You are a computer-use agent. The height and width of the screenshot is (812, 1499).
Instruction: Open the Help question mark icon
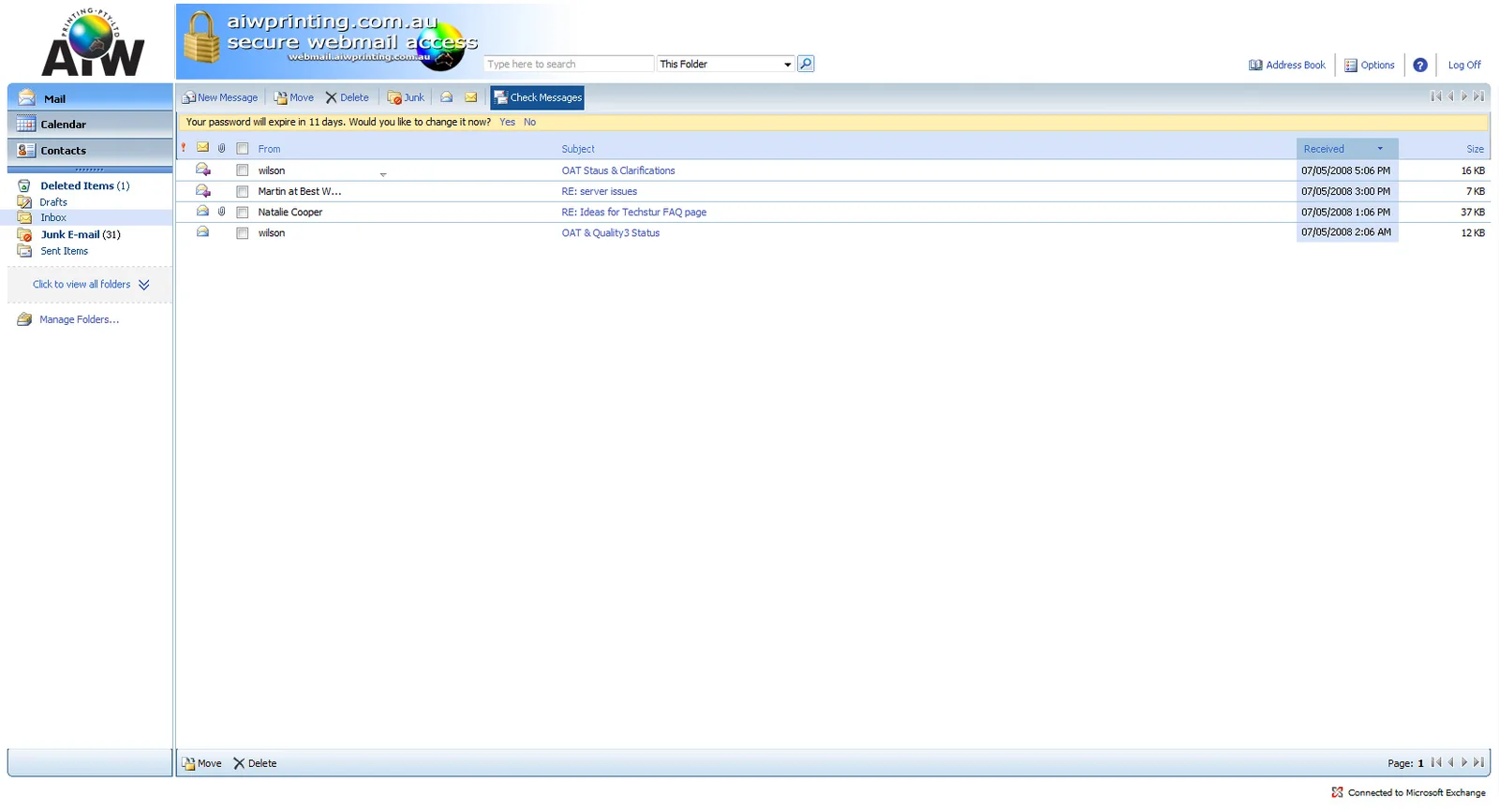click(1420, 65)
